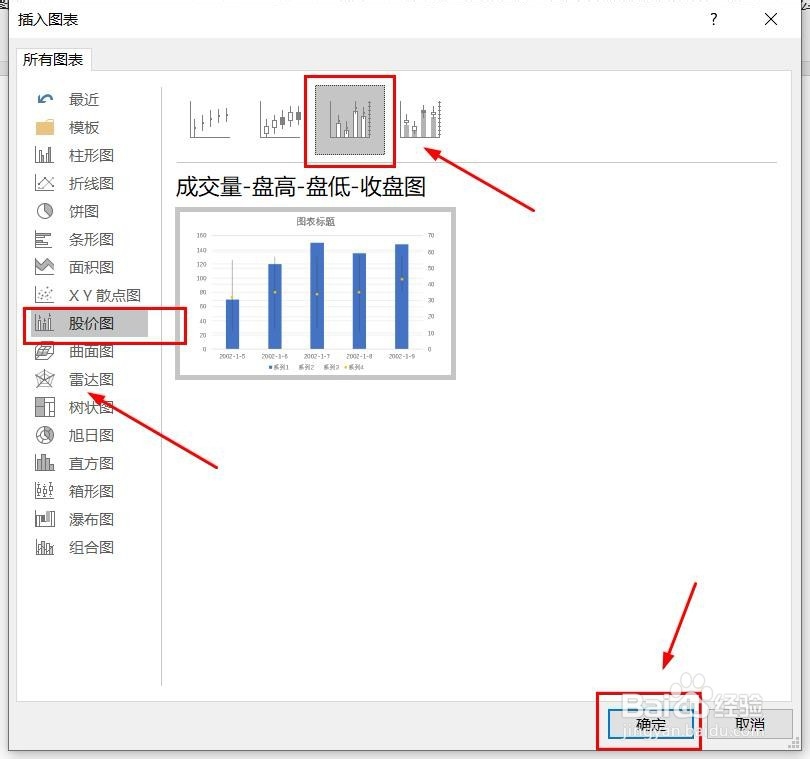810x759 pixels.
Task: Open the 最近 chart list item
Action: point(84,99)
